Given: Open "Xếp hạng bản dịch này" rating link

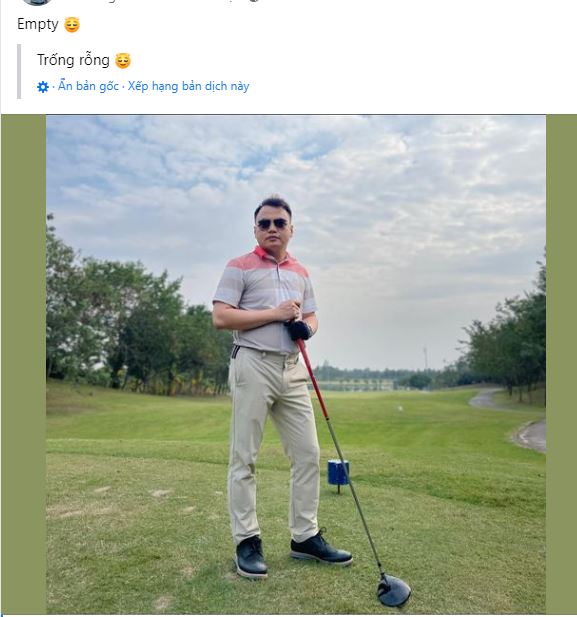Looking at the screenshot, I should tap(189, 86).
